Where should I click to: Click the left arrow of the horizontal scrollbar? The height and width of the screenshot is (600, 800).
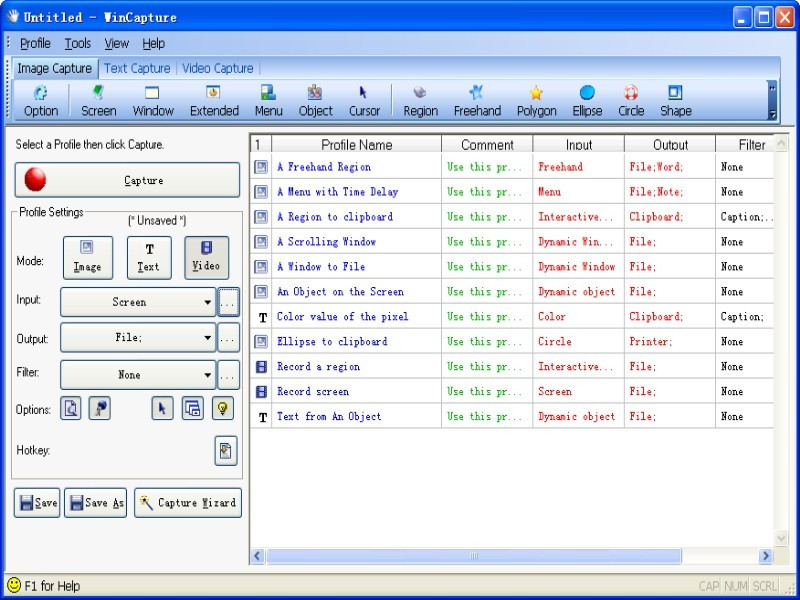(258, 556)
